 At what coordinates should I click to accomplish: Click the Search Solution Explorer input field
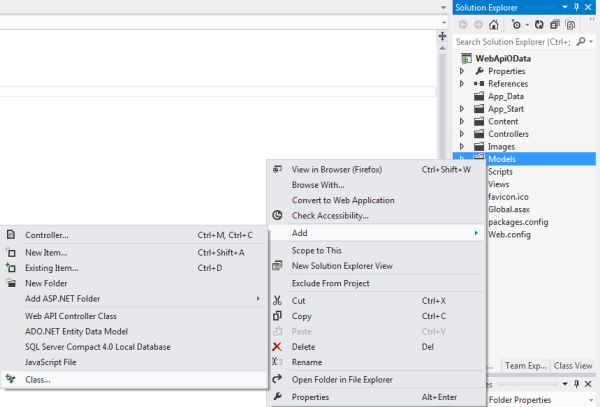coord(512,42)
